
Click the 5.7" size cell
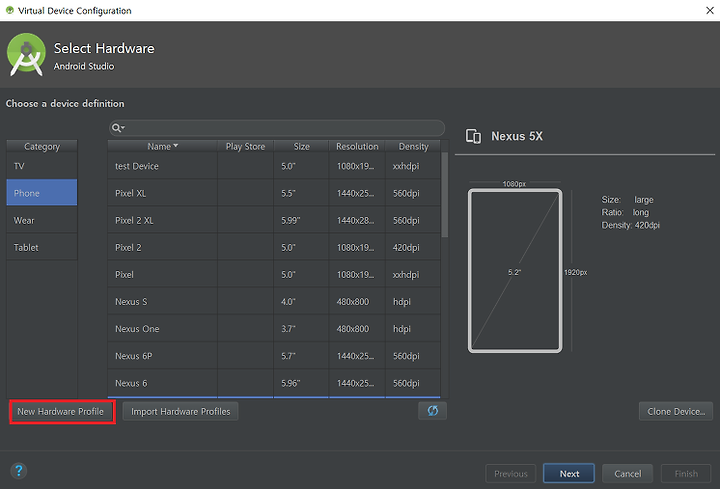click(301, 355)
